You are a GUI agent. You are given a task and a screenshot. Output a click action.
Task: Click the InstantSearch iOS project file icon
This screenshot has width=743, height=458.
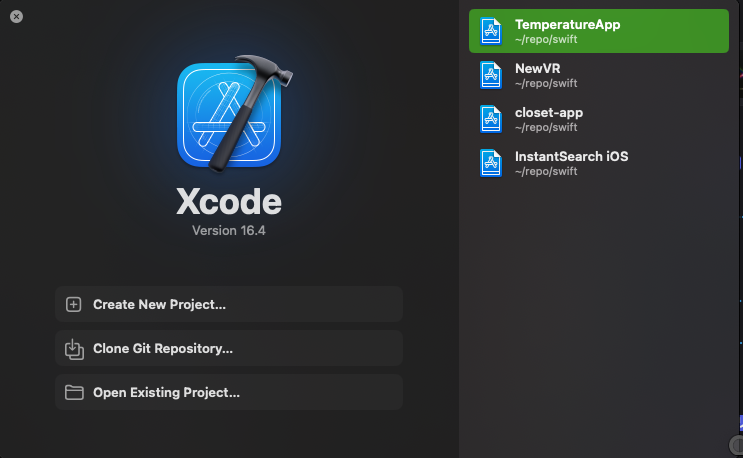click(x=491, y=163)
